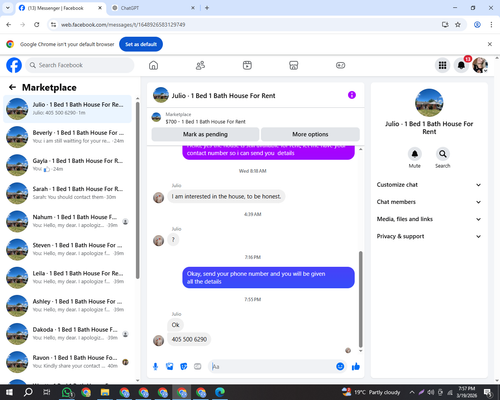Viewport: 500px width, 400px height.
Task: Open the Home feed icon
Action: (153, 65)
